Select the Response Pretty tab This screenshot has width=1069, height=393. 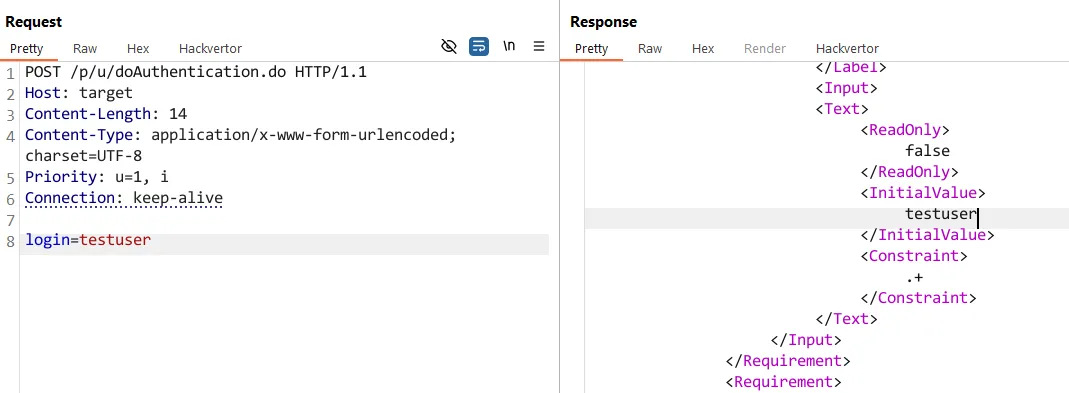[591, 48]
